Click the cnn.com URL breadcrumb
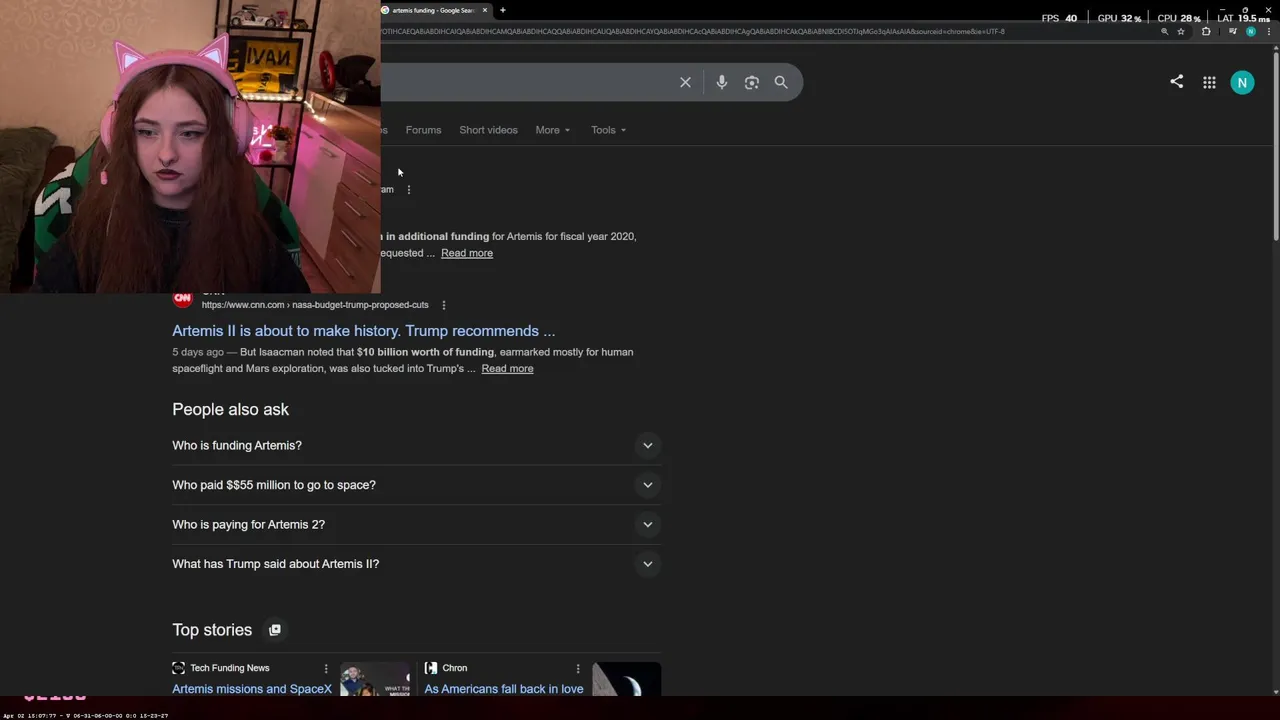This screenshot has height=720, width=1280. pos(315,305)
